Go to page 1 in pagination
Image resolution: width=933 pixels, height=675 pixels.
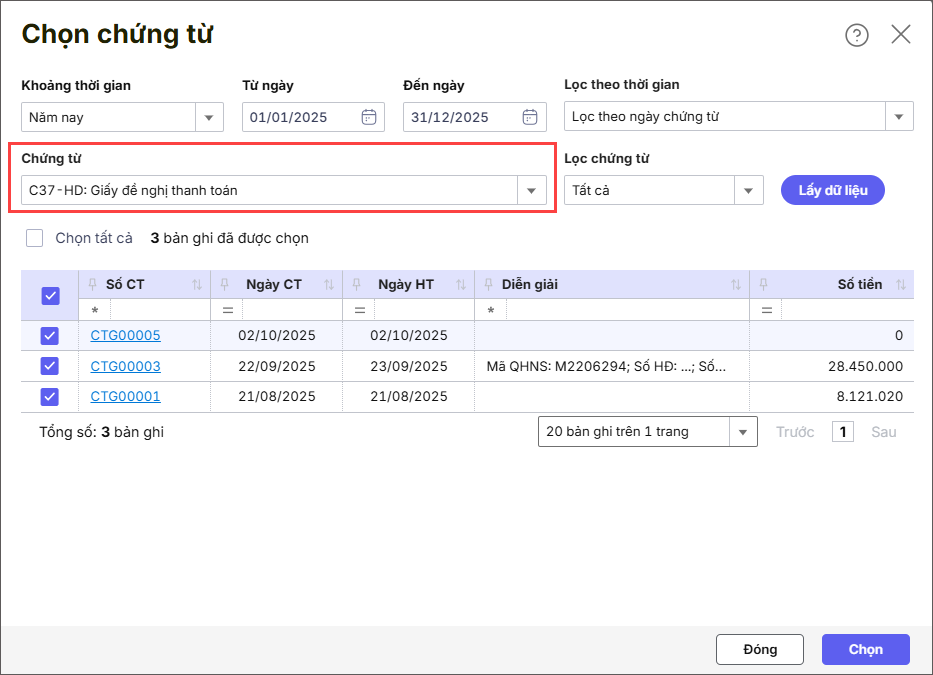(842, 432)
